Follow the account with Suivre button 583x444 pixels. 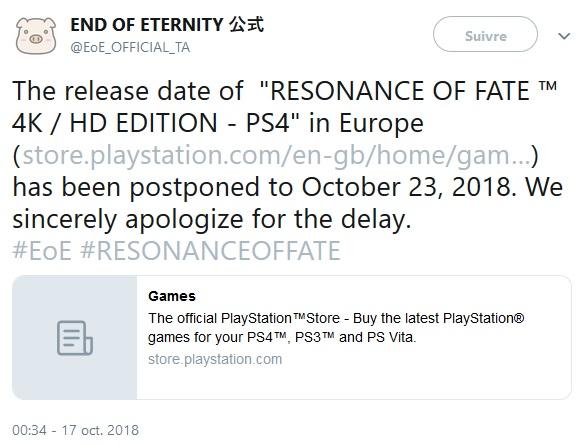pyautogui.click(x=485, y=34)
